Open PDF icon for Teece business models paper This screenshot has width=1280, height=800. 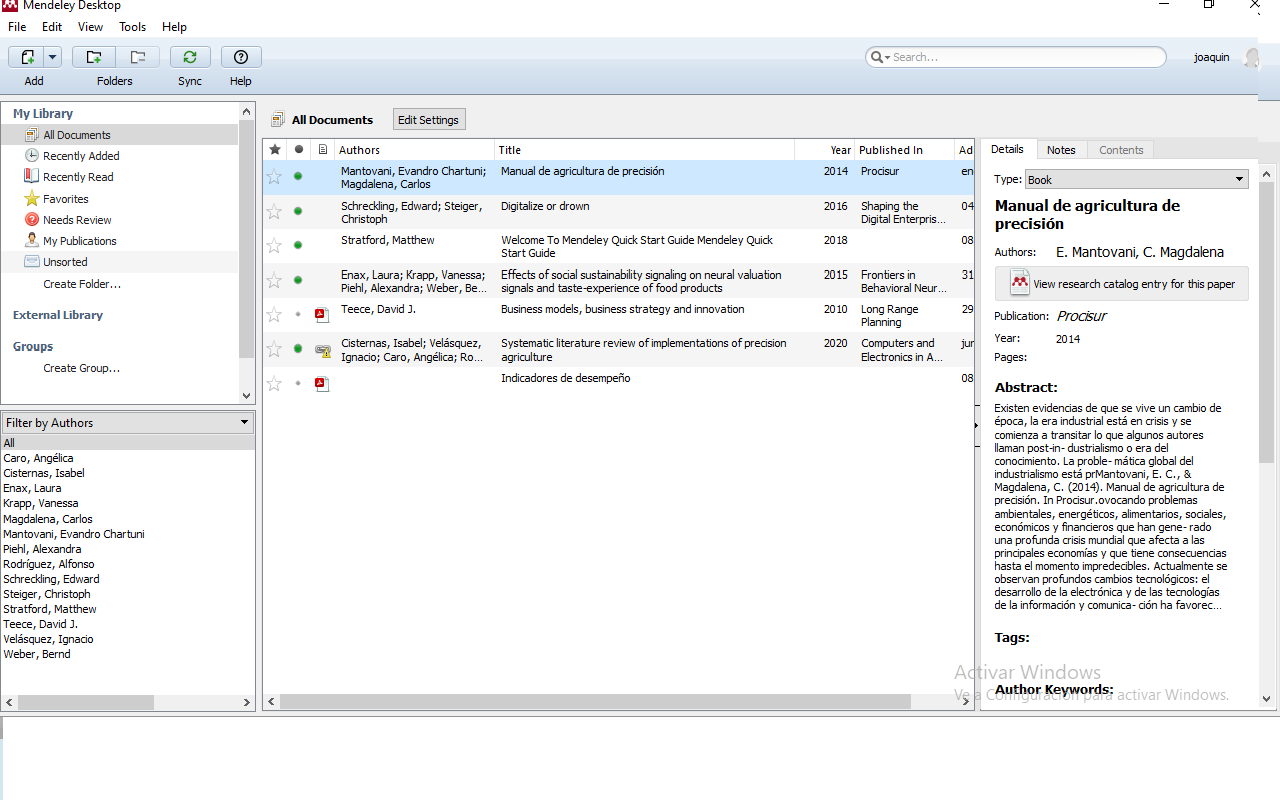click(322, 315)
